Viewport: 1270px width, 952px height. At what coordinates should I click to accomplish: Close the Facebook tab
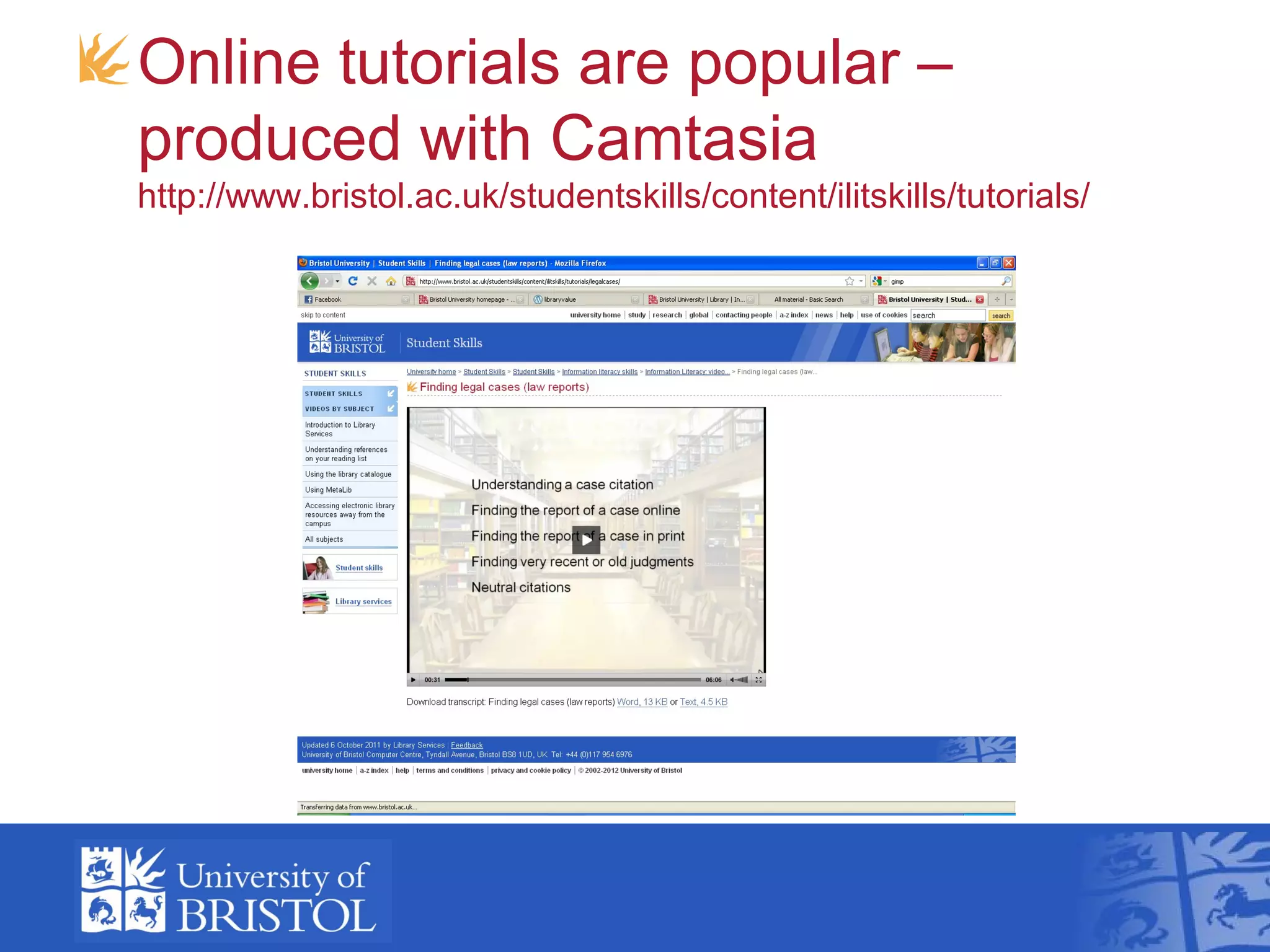pyautogui.click(x=406, y=299)
